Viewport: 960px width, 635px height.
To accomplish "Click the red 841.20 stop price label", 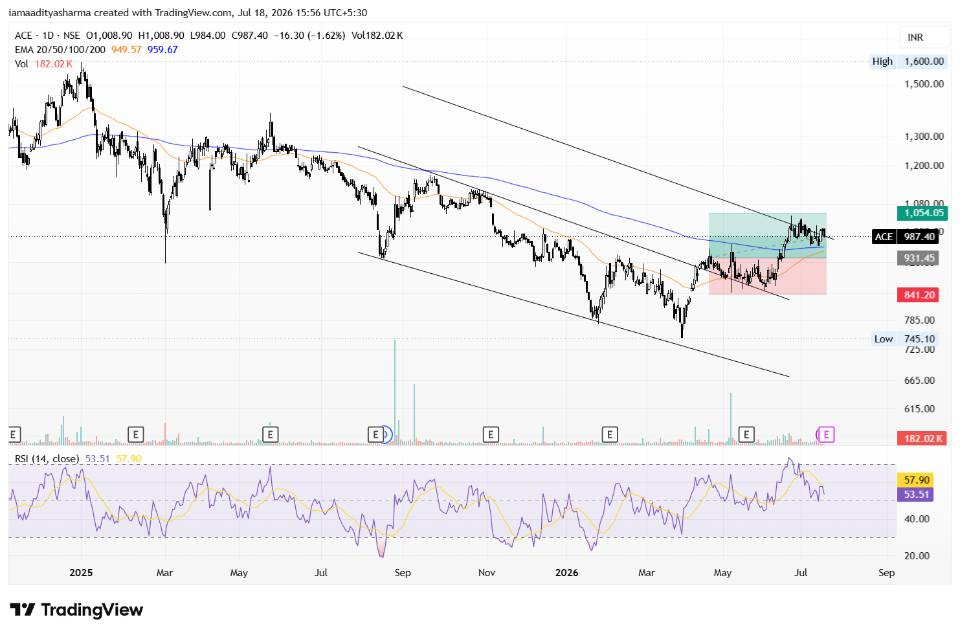I will click(918, 295).
